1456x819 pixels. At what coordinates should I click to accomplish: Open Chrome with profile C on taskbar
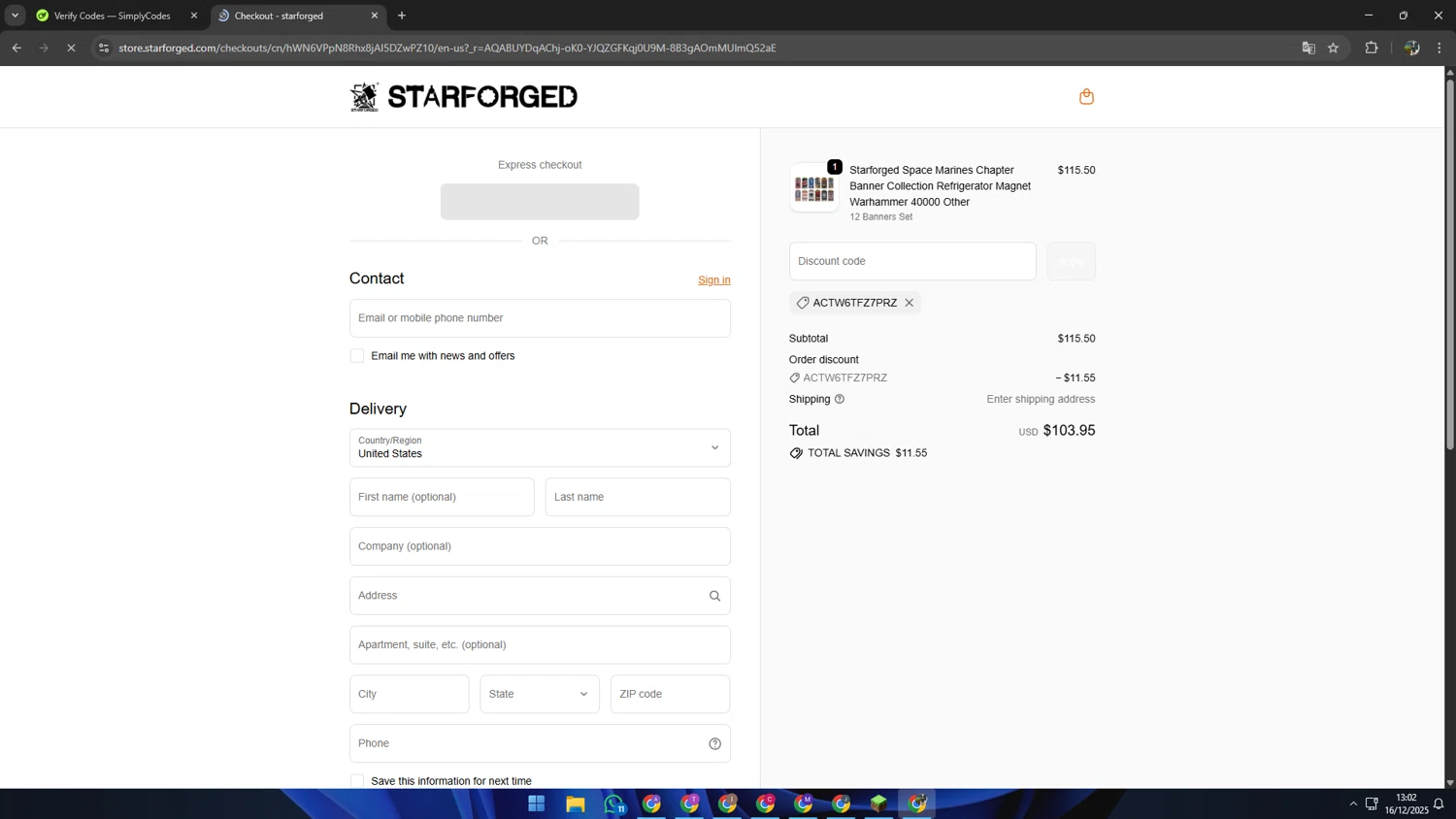(765, 803)
